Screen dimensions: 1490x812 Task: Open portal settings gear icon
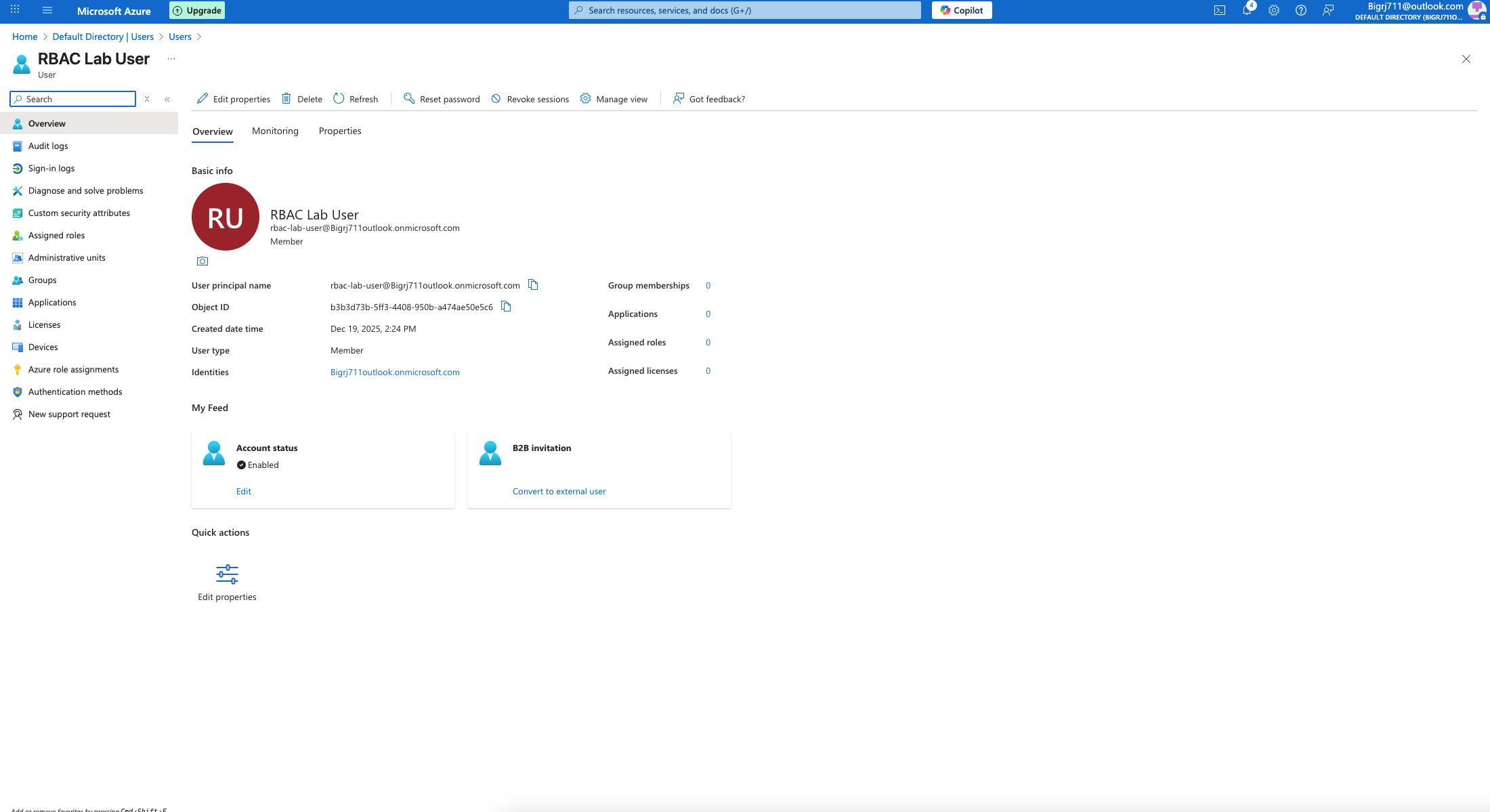click(x=1273, y=10)
